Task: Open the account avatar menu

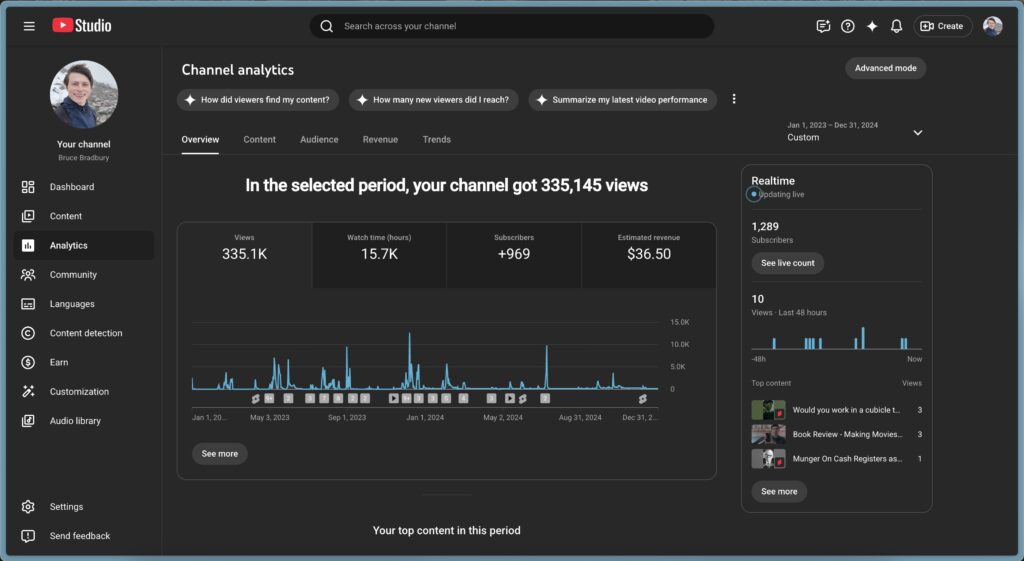Action: point(992,26)
